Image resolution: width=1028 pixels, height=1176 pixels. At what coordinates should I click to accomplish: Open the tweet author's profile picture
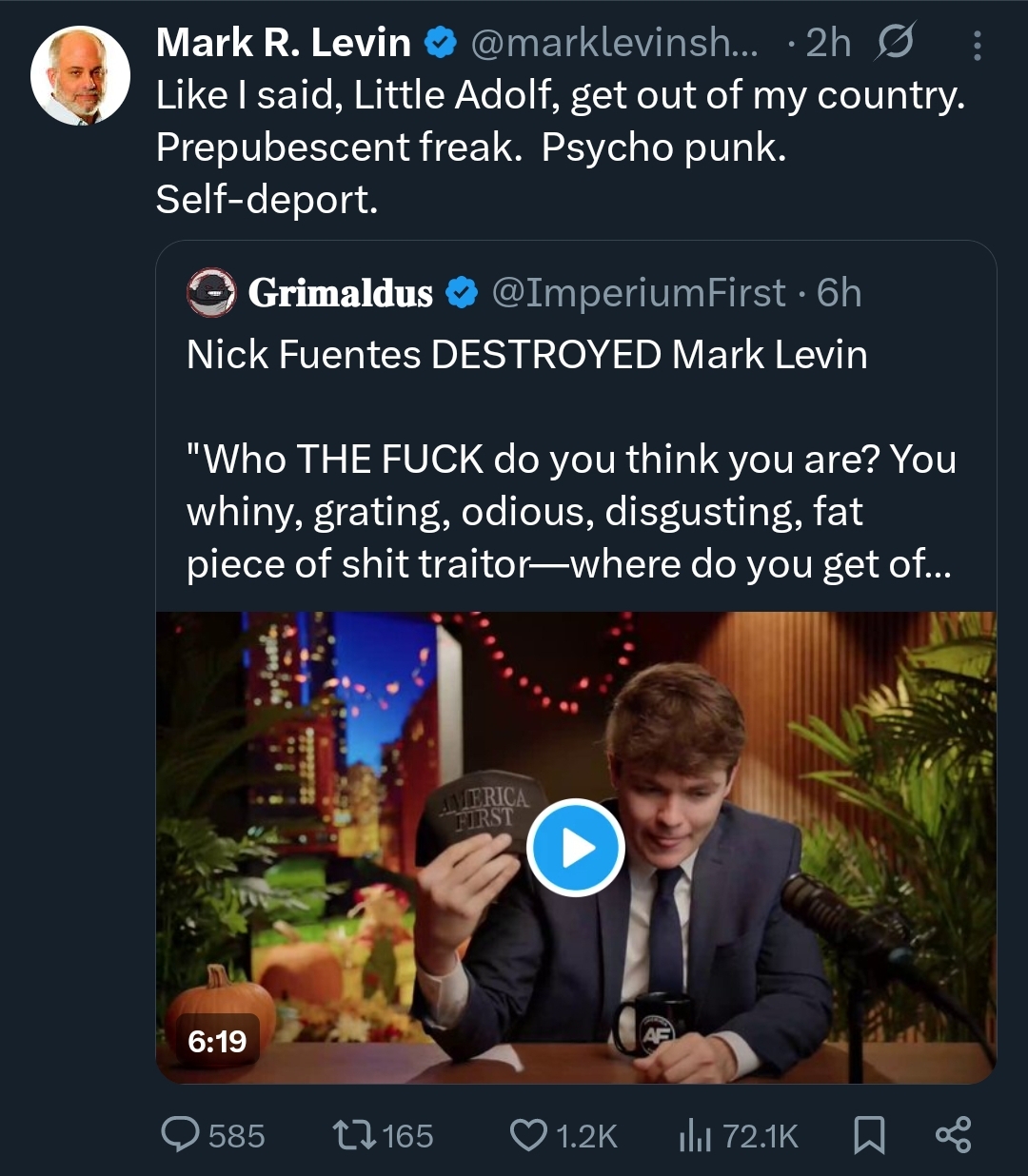81,76
